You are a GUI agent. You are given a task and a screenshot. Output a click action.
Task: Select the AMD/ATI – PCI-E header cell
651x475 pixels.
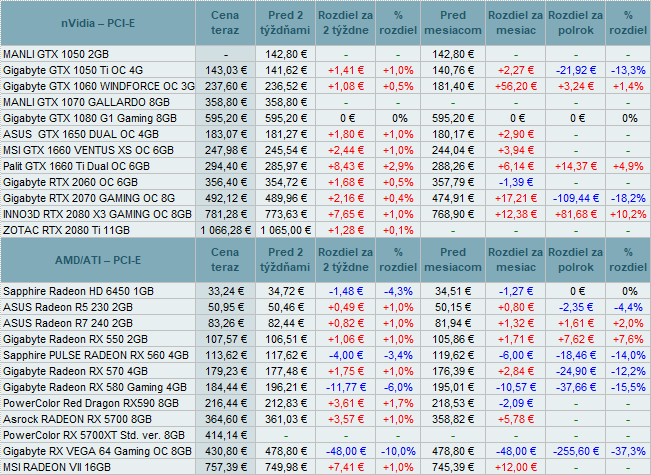(x=98, y=260)
